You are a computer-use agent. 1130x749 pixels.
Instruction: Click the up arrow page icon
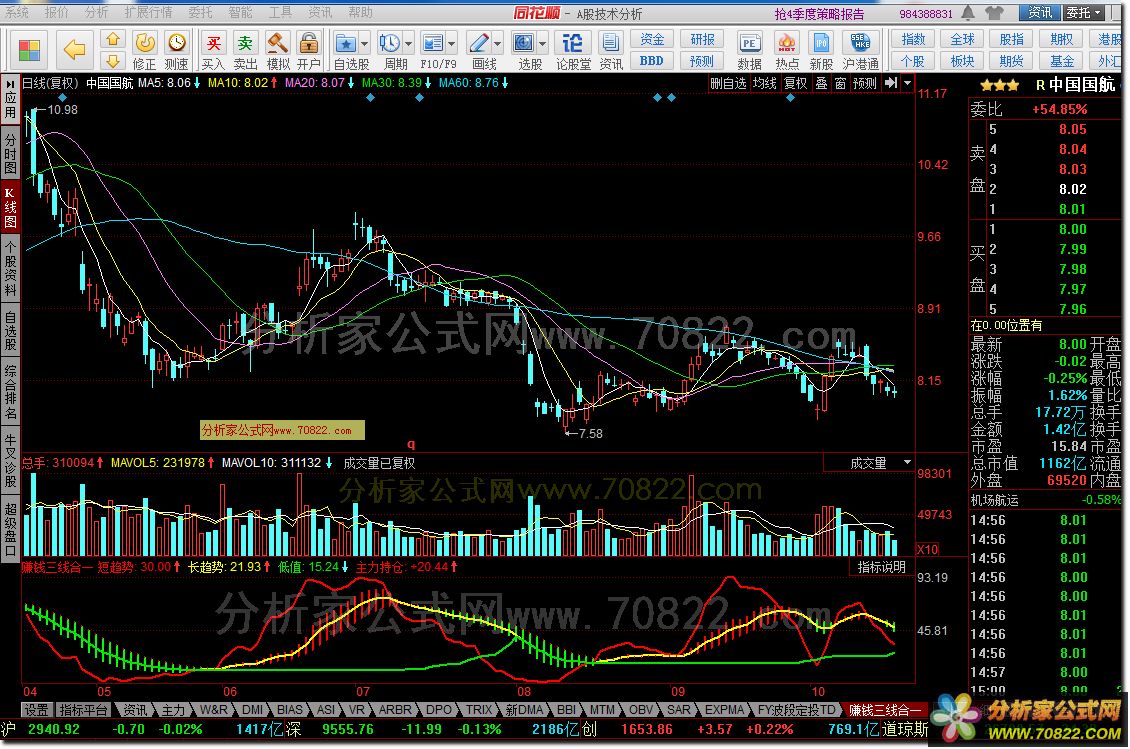pos(113,40)
